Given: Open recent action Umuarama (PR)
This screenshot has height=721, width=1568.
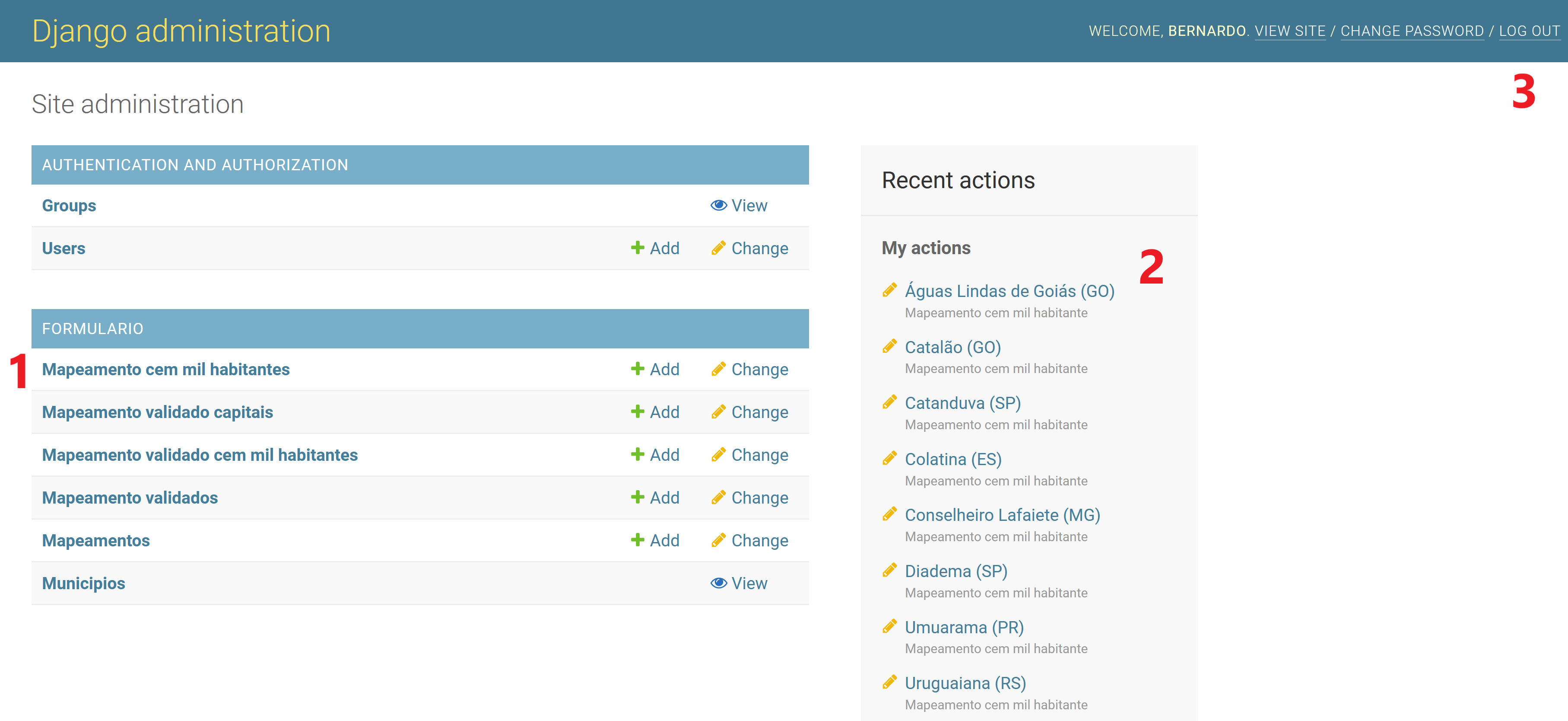Looking at the screenshot, I should tap(964, 627).
